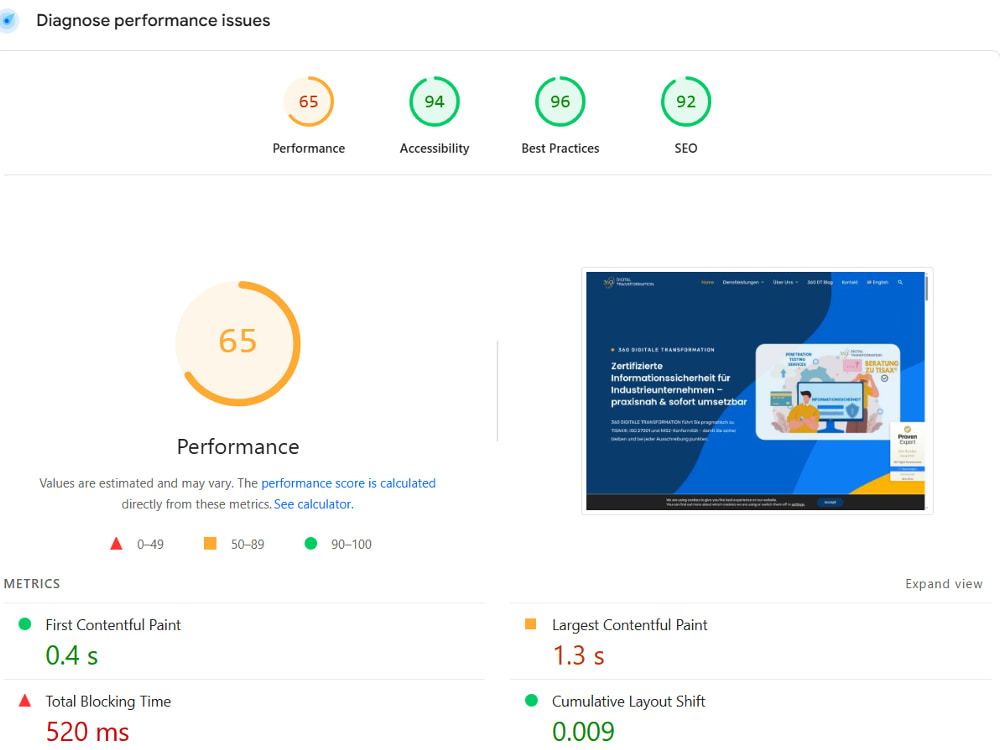Select the 520 ms metric value

click(x=87, y=732)
